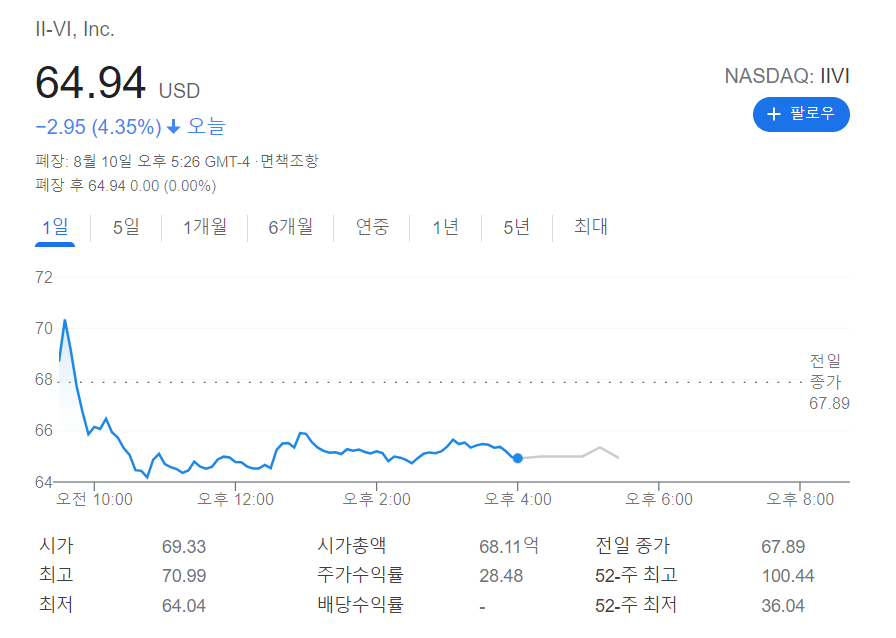896x638 pixels.
Task: Click the 52-주 최고 value 100.44
Action: 787,576
